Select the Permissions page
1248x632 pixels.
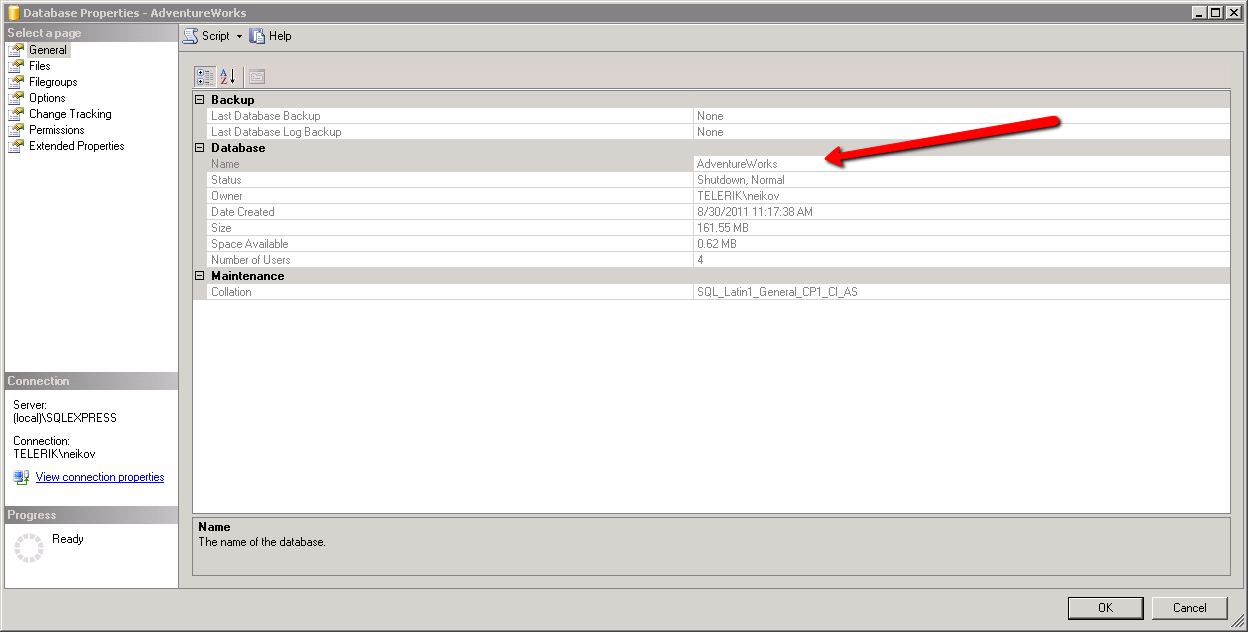tap(57, 130)
